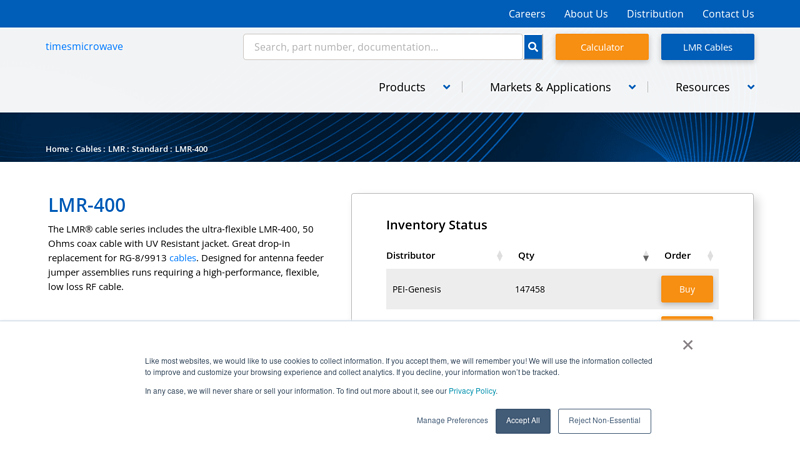Open the Resources dropdown chevron

(x=751, y=87)
